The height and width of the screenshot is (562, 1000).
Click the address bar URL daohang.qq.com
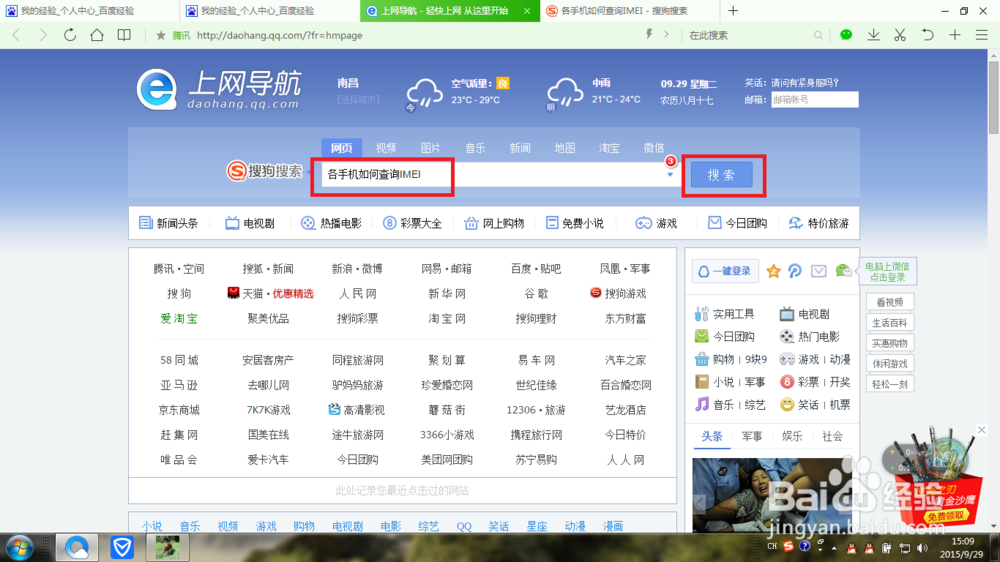(x=279, y=36)
